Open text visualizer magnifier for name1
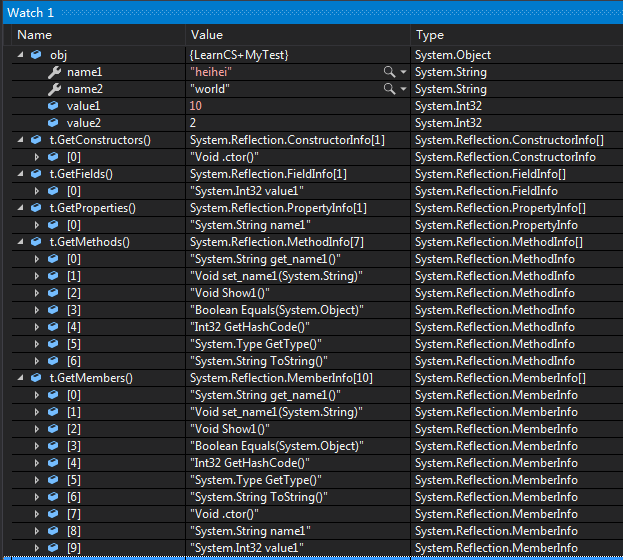Screen dimensions: 623x560 coord(389,72)
